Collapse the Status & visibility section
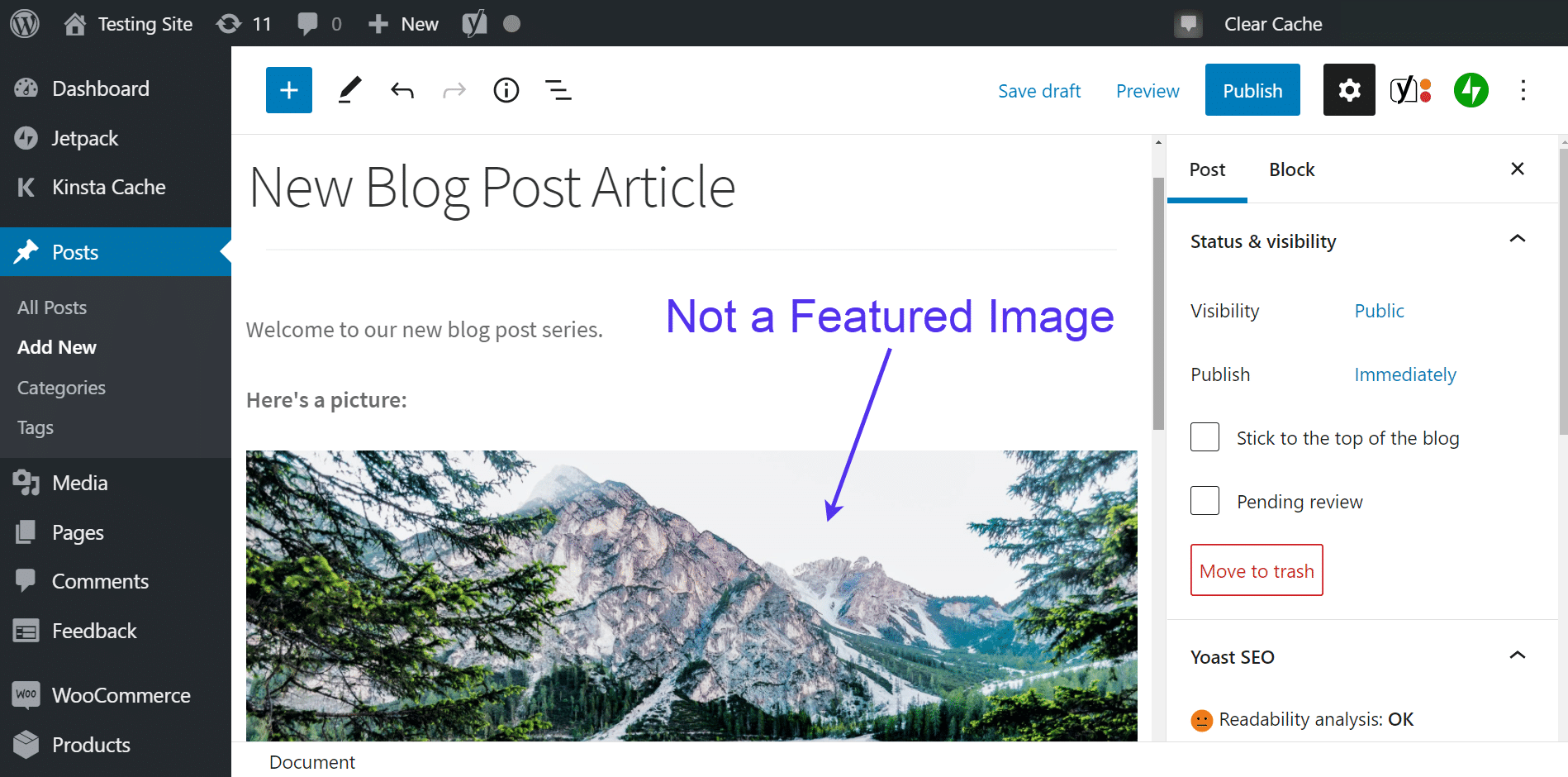This screenshot has width=1568, height=777. [x=1517, y=239]
